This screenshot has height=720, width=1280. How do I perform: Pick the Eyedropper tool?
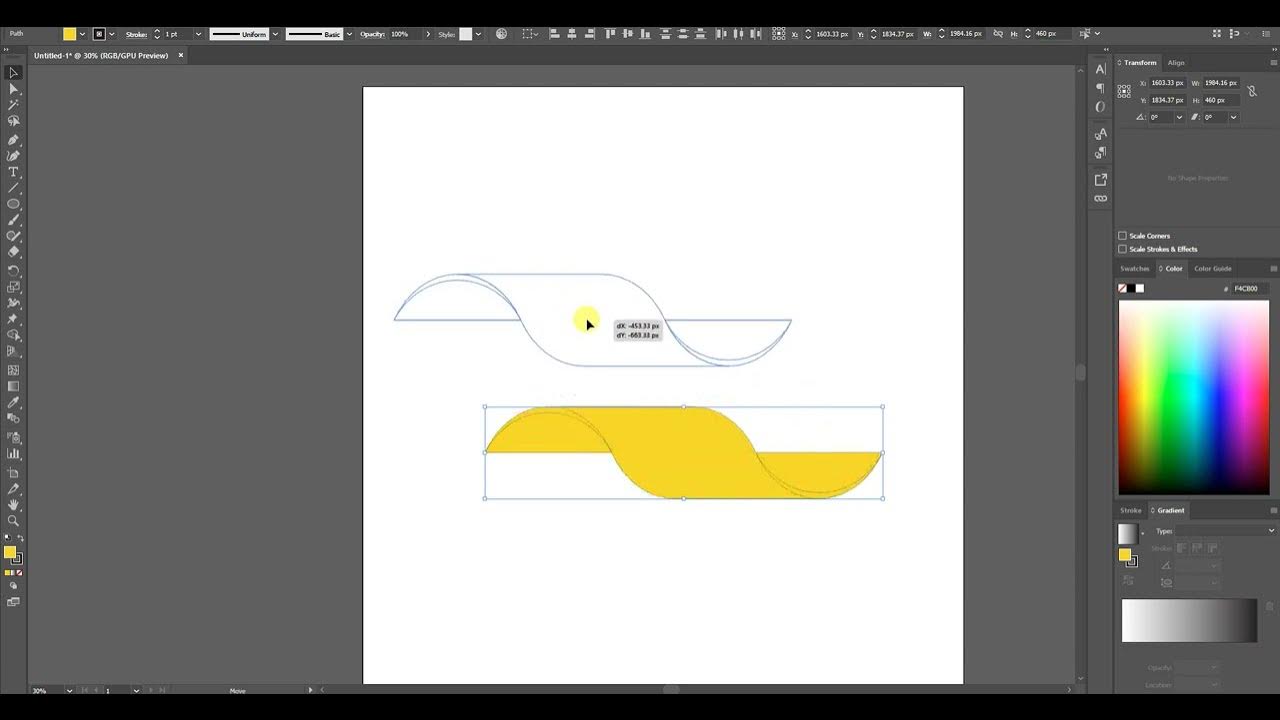pos(13,403)
